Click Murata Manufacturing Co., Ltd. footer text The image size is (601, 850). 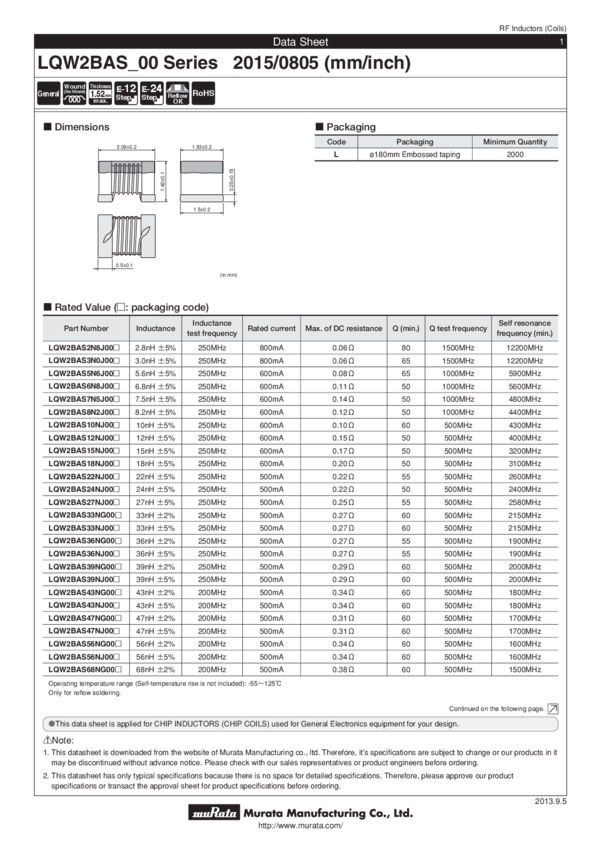[328, 813]
